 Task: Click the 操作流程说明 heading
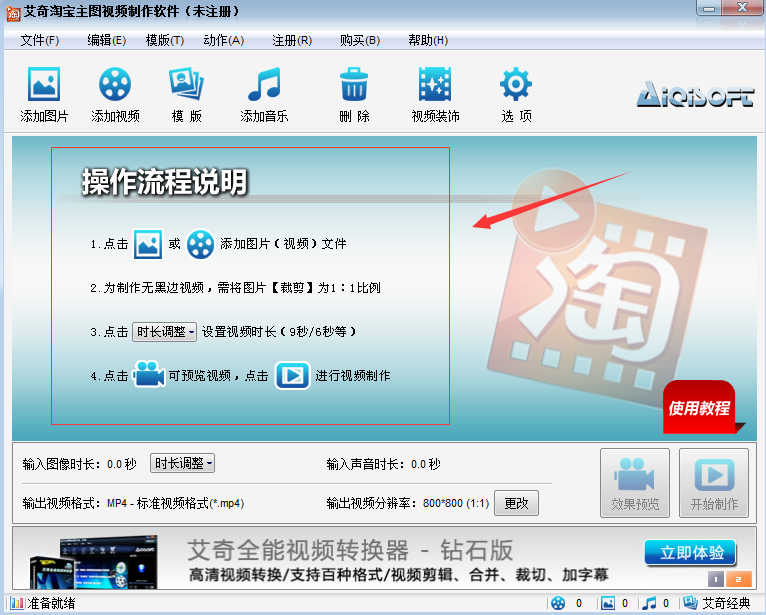[165, 181]
